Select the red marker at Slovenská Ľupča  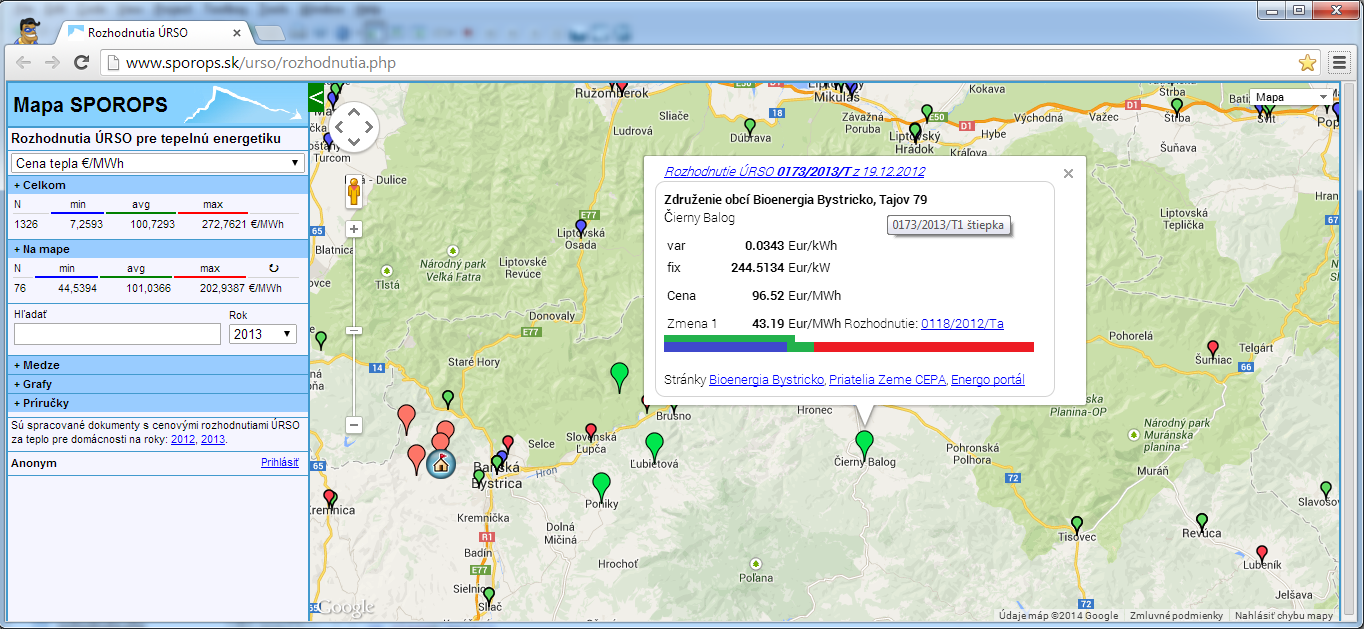(590, 431)
